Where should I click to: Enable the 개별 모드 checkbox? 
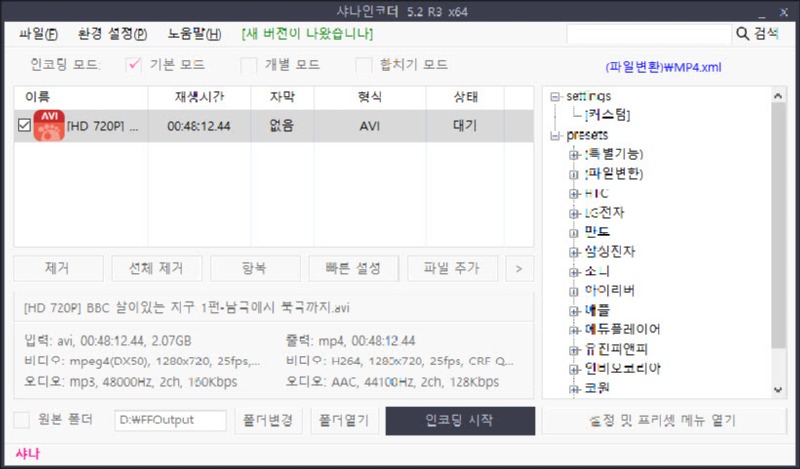(x=249, y=65)
